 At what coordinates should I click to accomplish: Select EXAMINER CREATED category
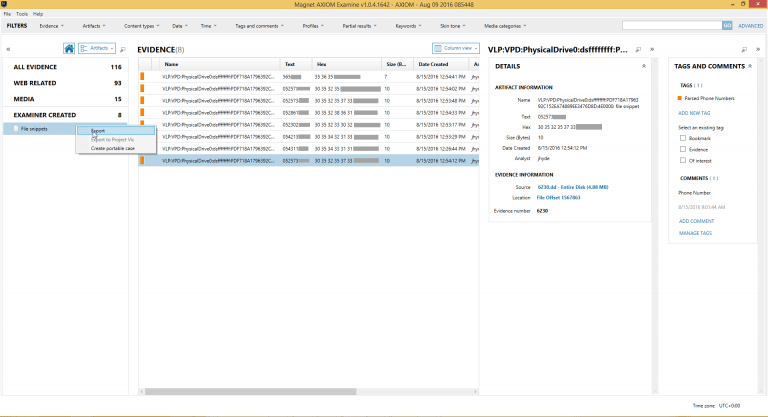(x=66, y=115)
